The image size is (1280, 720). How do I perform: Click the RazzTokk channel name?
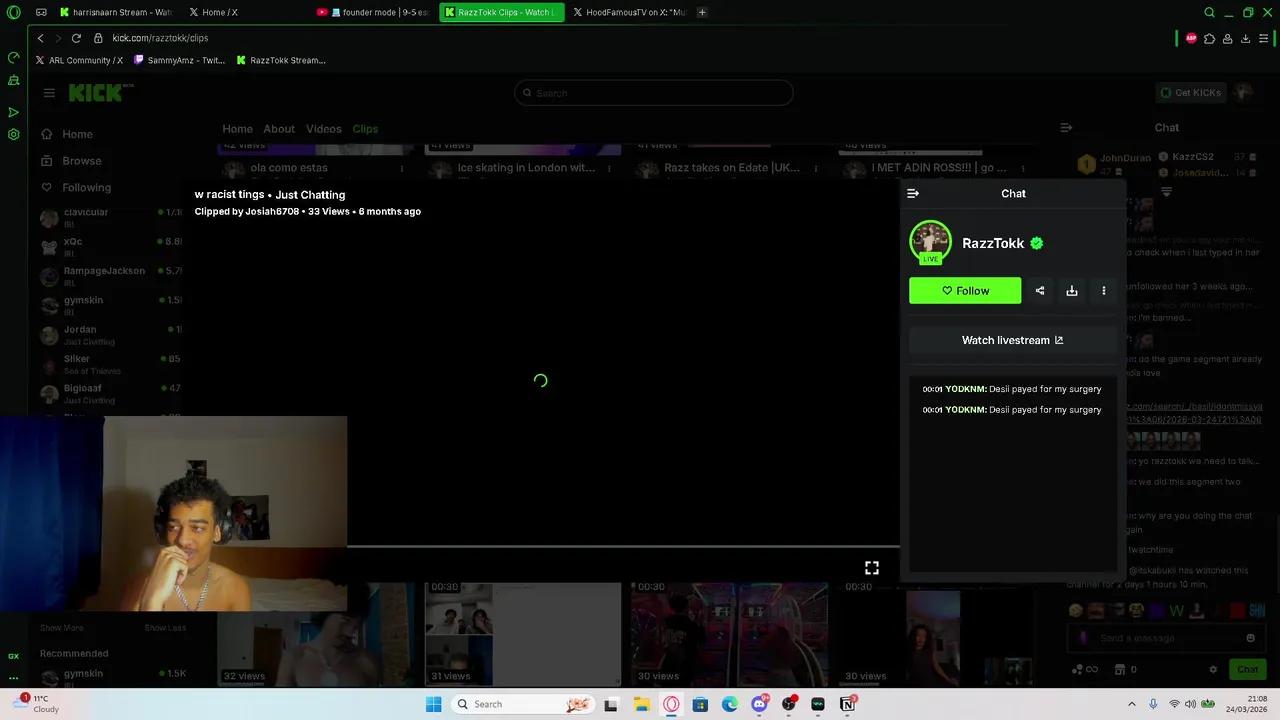[x=993, y=243]
